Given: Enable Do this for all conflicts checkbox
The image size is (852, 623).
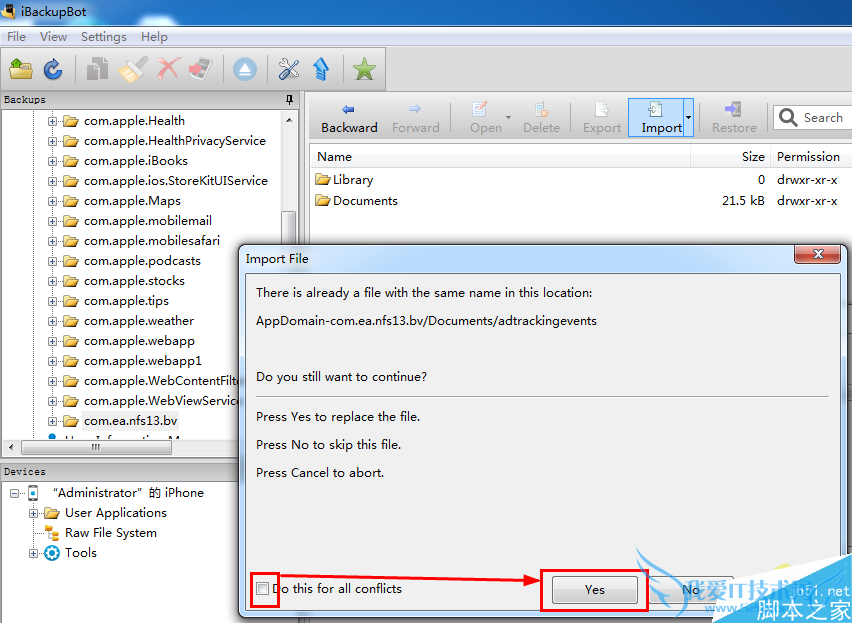Looking at the screenshot, I should [x=262, y=589].
